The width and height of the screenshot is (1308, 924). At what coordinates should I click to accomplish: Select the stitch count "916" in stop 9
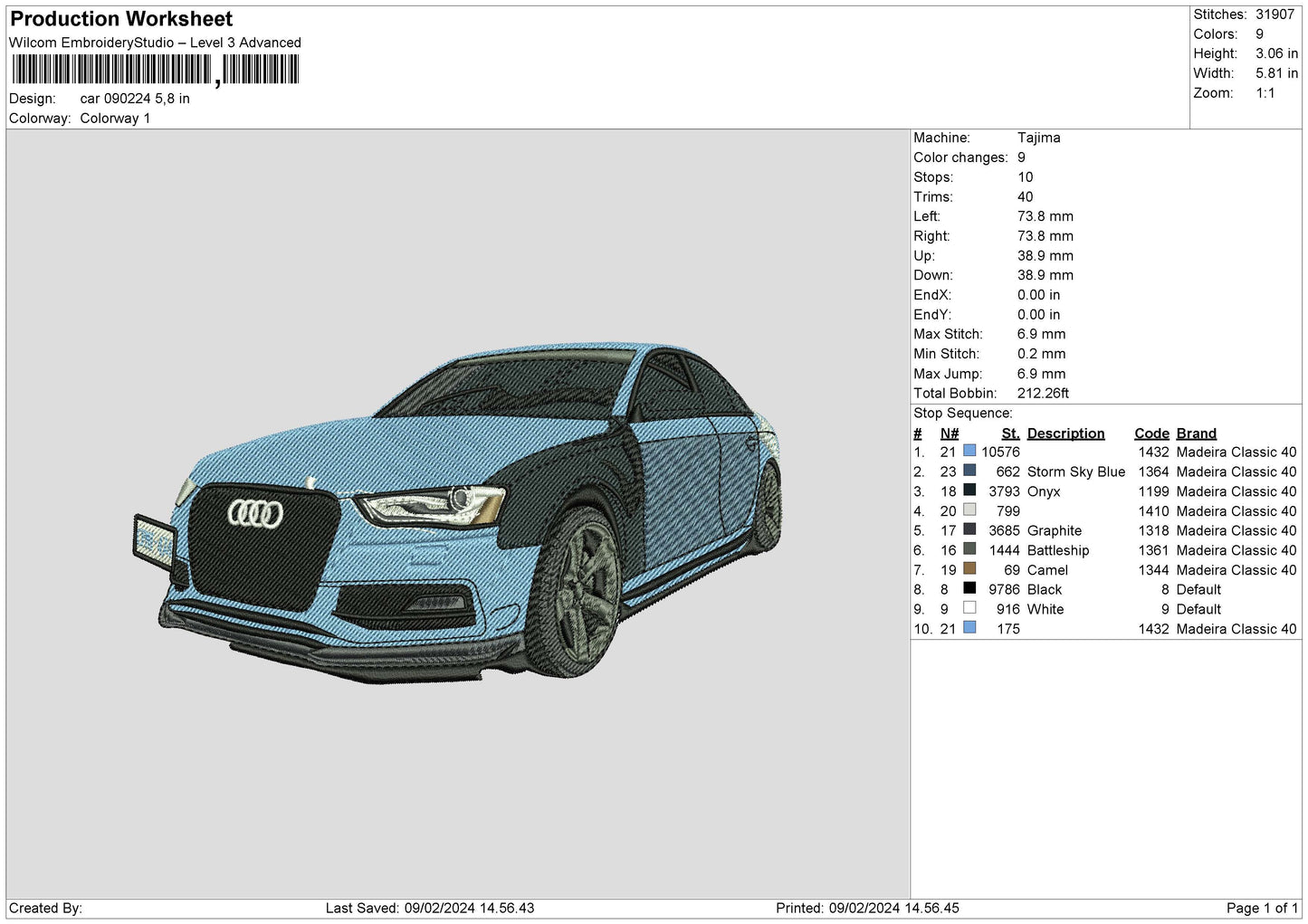(x=1007, y=609)
